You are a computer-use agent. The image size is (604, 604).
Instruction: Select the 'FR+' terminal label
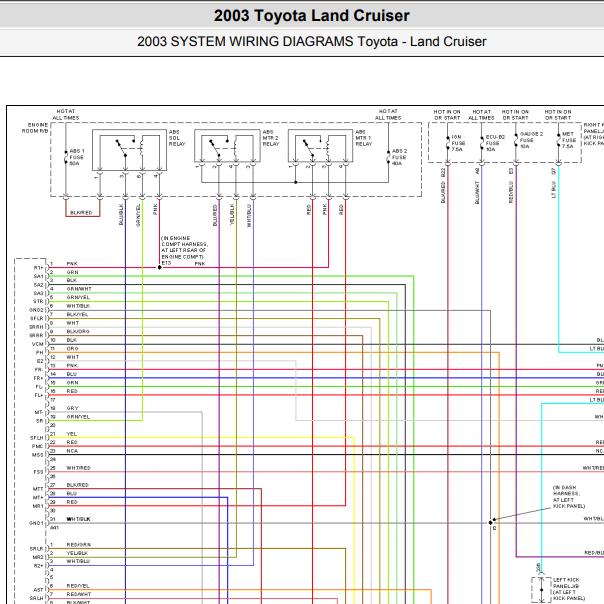[39, 378]
